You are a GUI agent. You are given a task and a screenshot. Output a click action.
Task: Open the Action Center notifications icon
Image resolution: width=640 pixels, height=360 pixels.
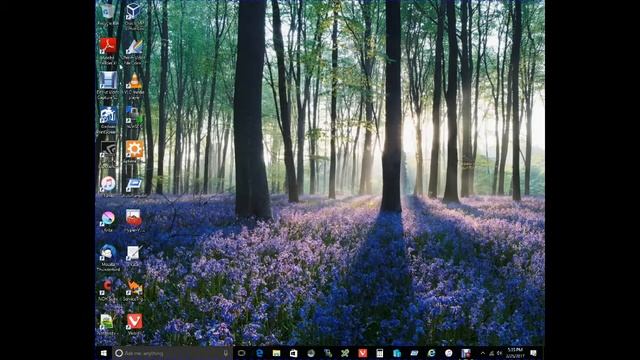[533, 353]
